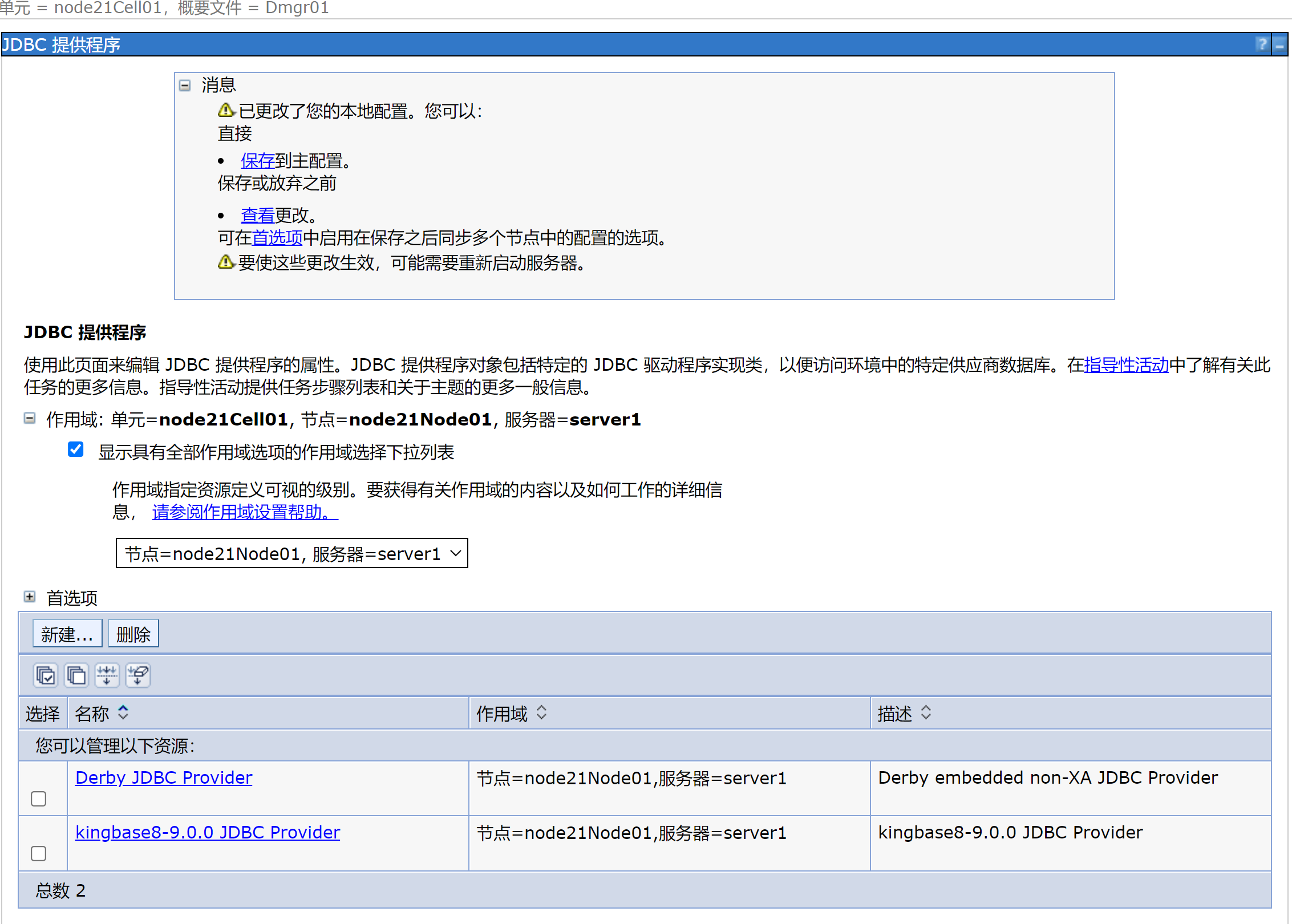Image resolution: width=1292 pixels, height=924 pixels.
Task: Select the Derby JDBC Provider checkbox
Action: 39,799
